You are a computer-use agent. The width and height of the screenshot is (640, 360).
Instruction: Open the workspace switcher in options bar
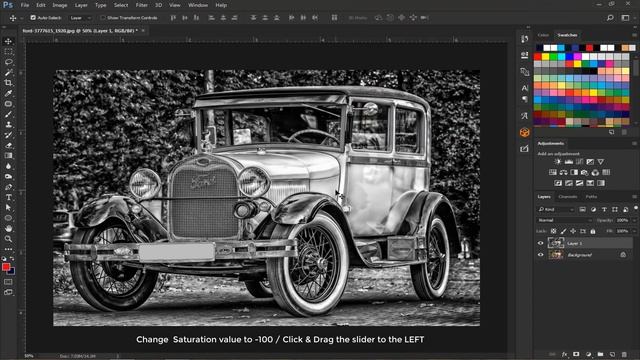625,18
